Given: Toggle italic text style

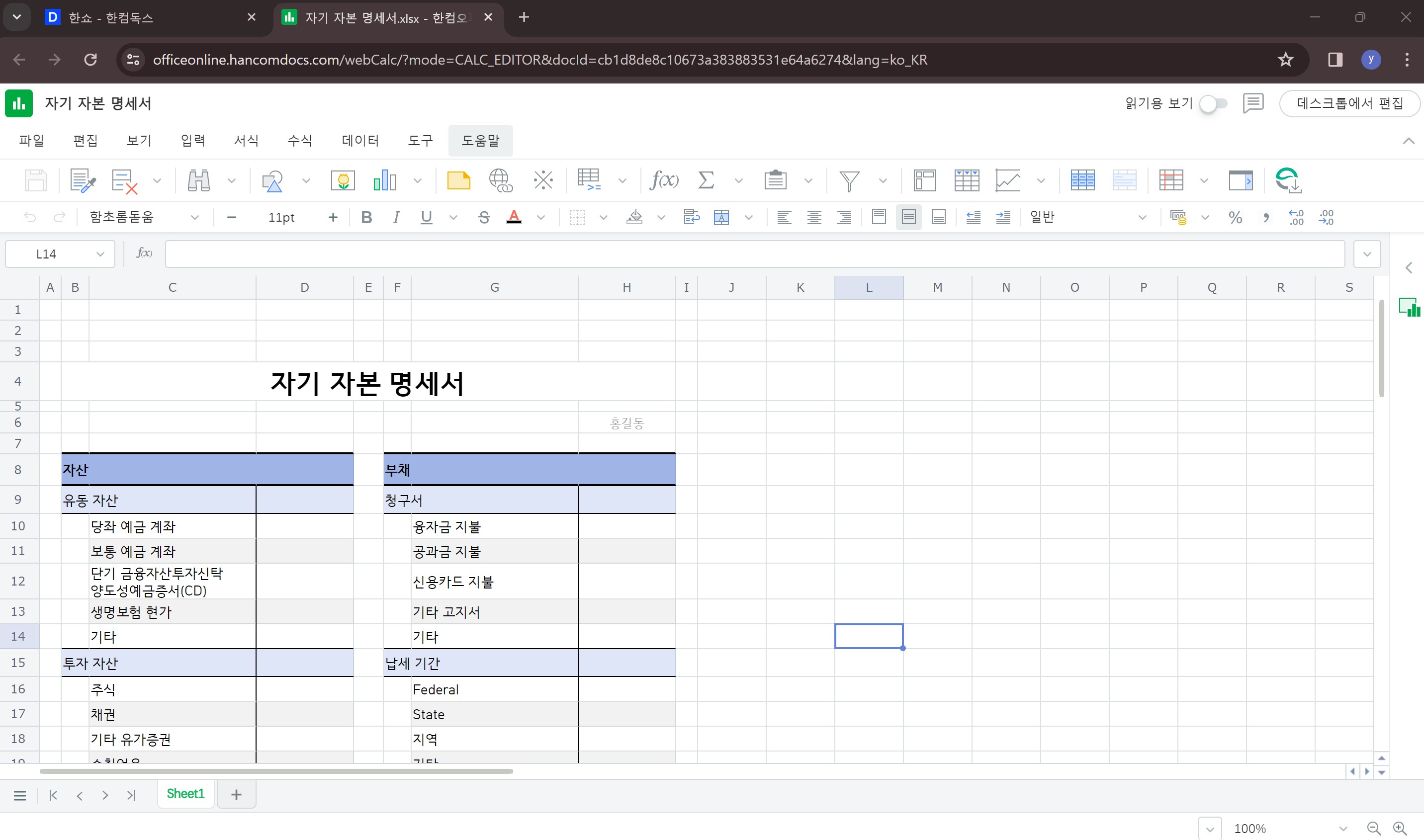Looking at the screenshot, I should tap(396, 217).
